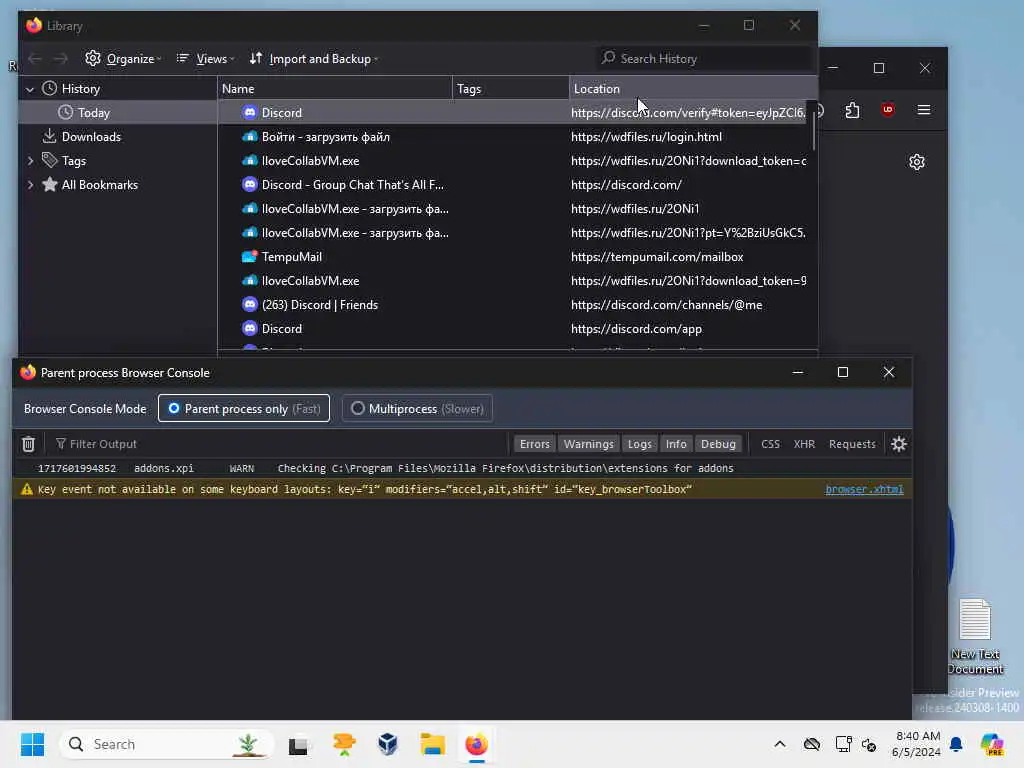Open console settings gear

point(899,444)
